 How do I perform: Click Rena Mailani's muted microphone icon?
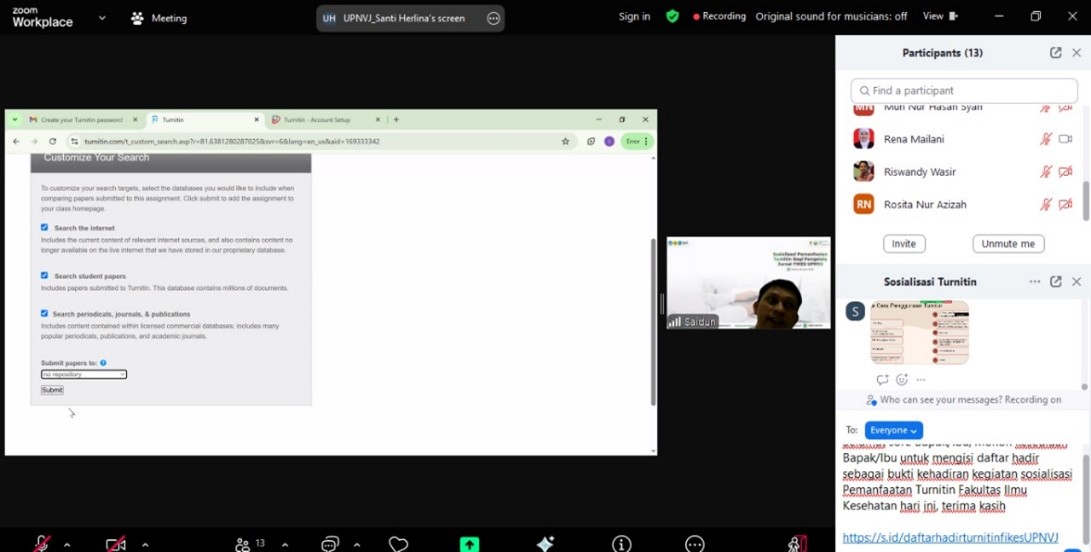[1045, 139]
